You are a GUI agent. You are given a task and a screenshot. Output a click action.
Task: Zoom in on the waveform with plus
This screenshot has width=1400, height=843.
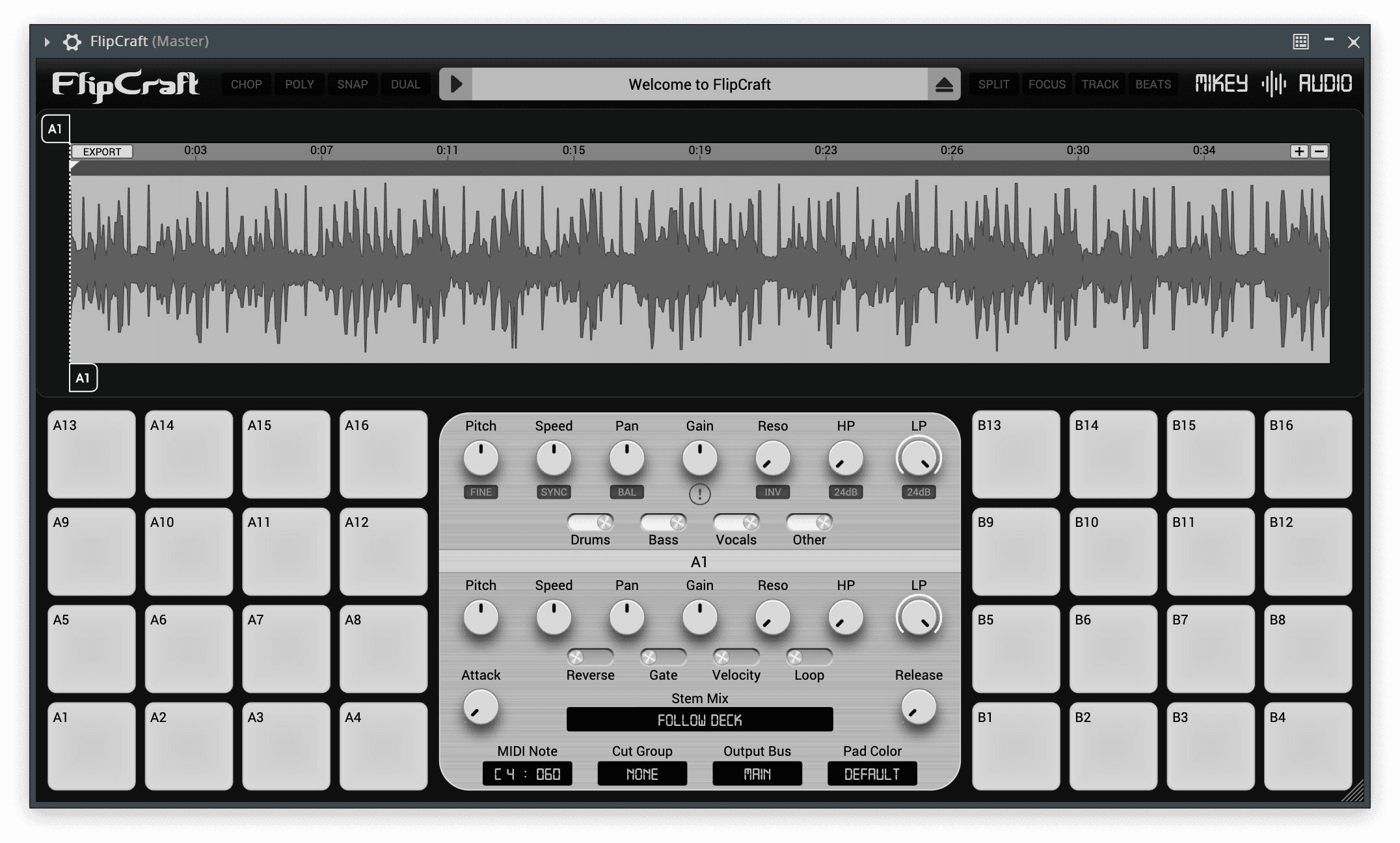pyautogui.click(x=1299, y=152)
